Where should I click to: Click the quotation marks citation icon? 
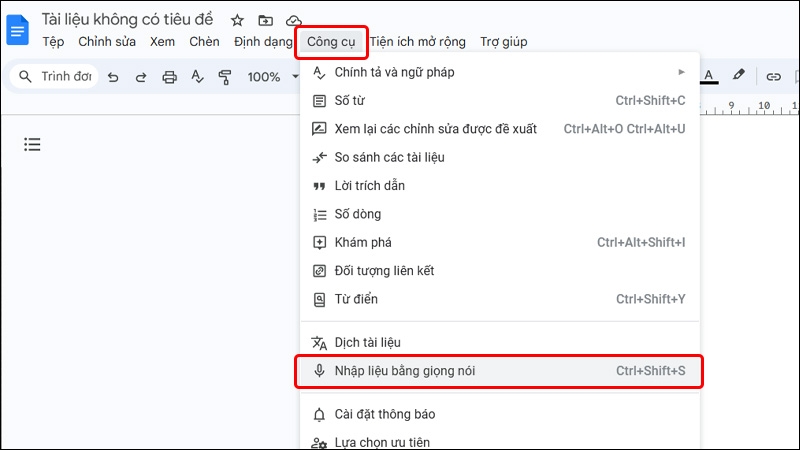[319, 186]
